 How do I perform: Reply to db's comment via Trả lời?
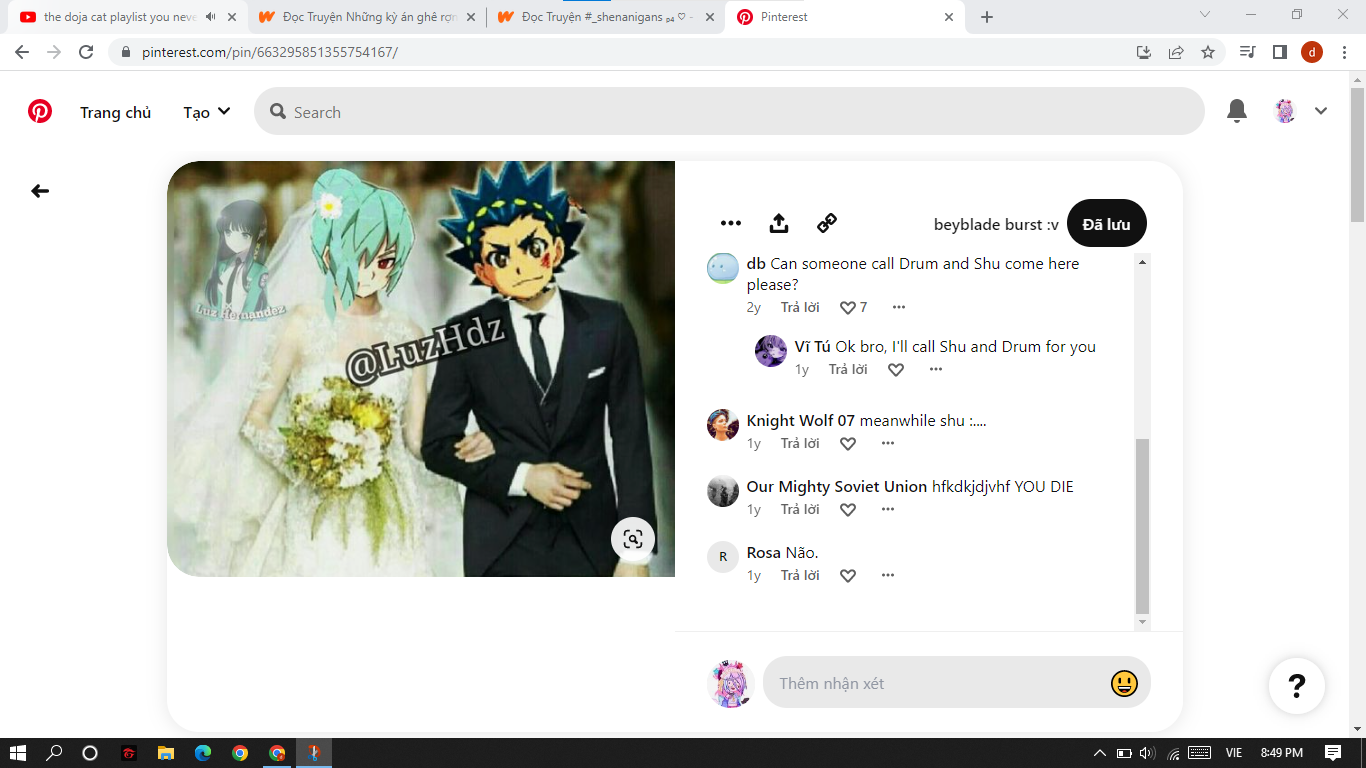coord(800,307)
